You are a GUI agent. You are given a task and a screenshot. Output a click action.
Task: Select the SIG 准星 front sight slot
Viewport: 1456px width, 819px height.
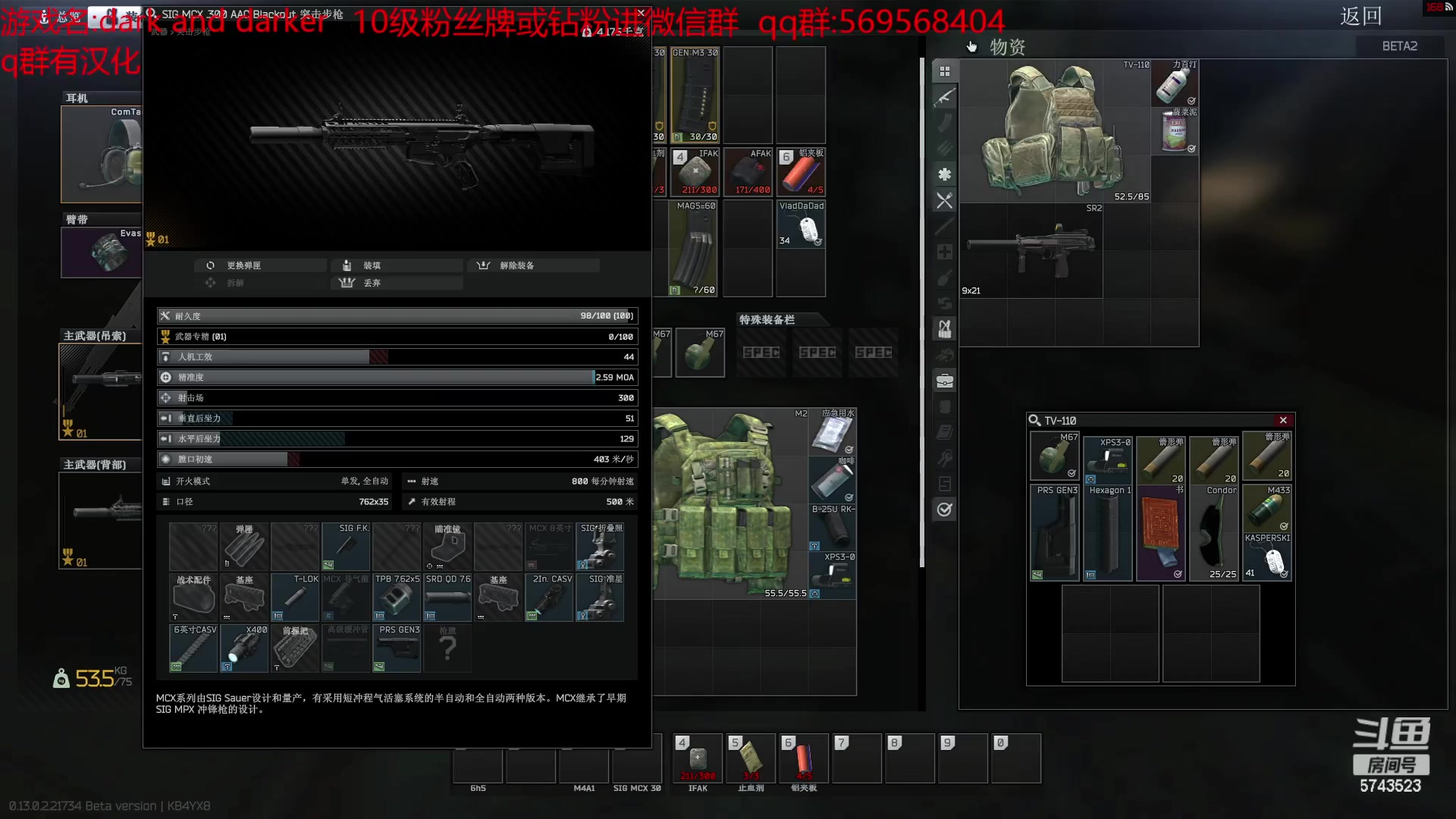(600, 598)
